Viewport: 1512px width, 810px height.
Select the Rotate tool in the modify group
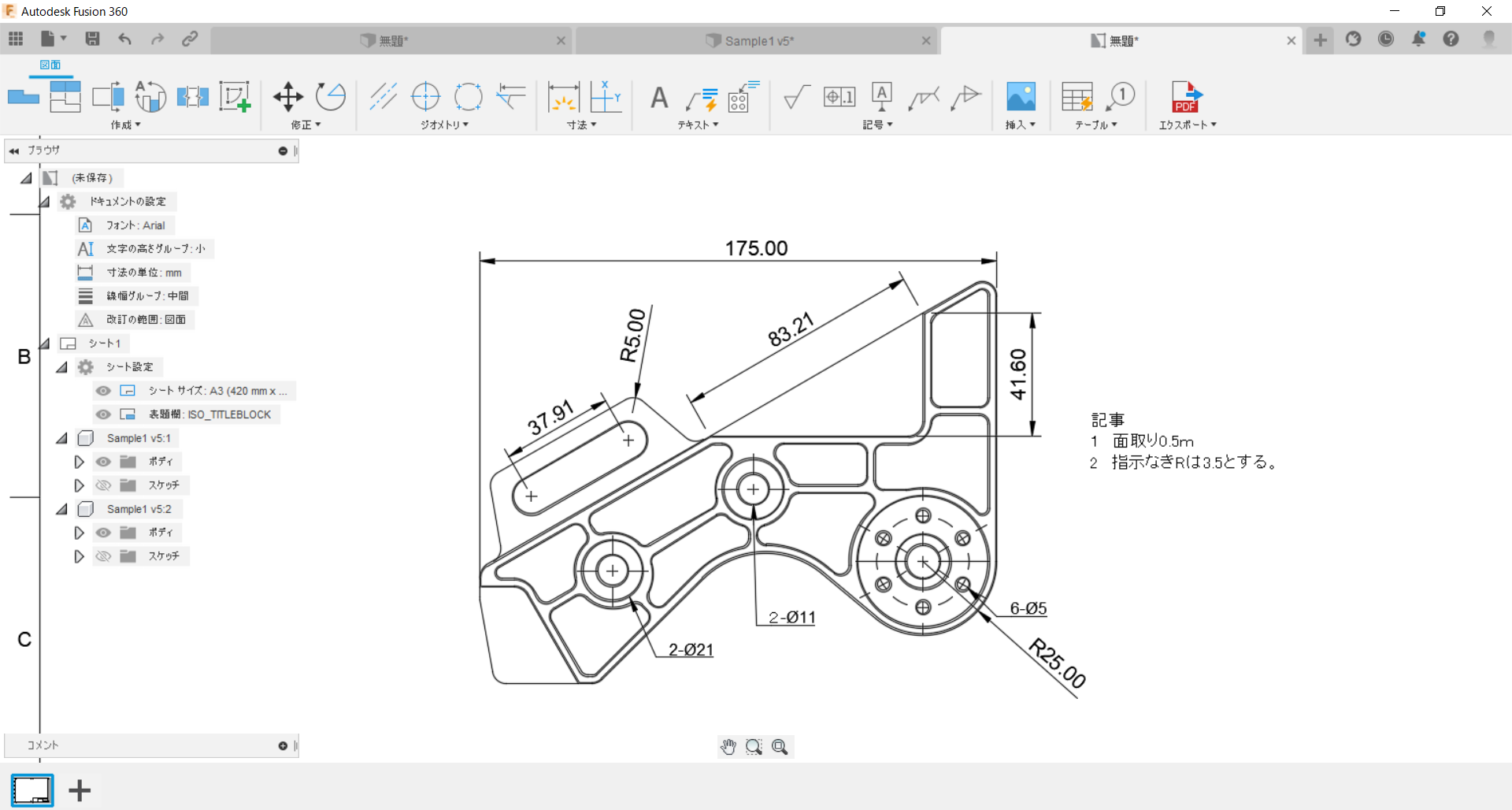click(x=331, y=97)
